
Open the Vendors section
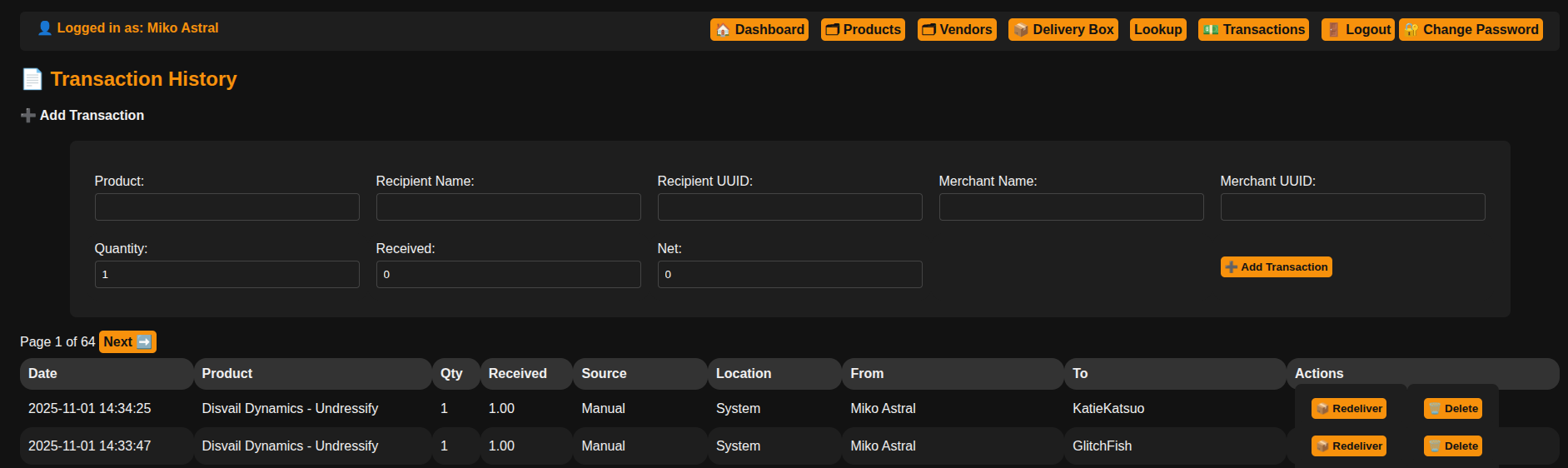click(957, 30)
